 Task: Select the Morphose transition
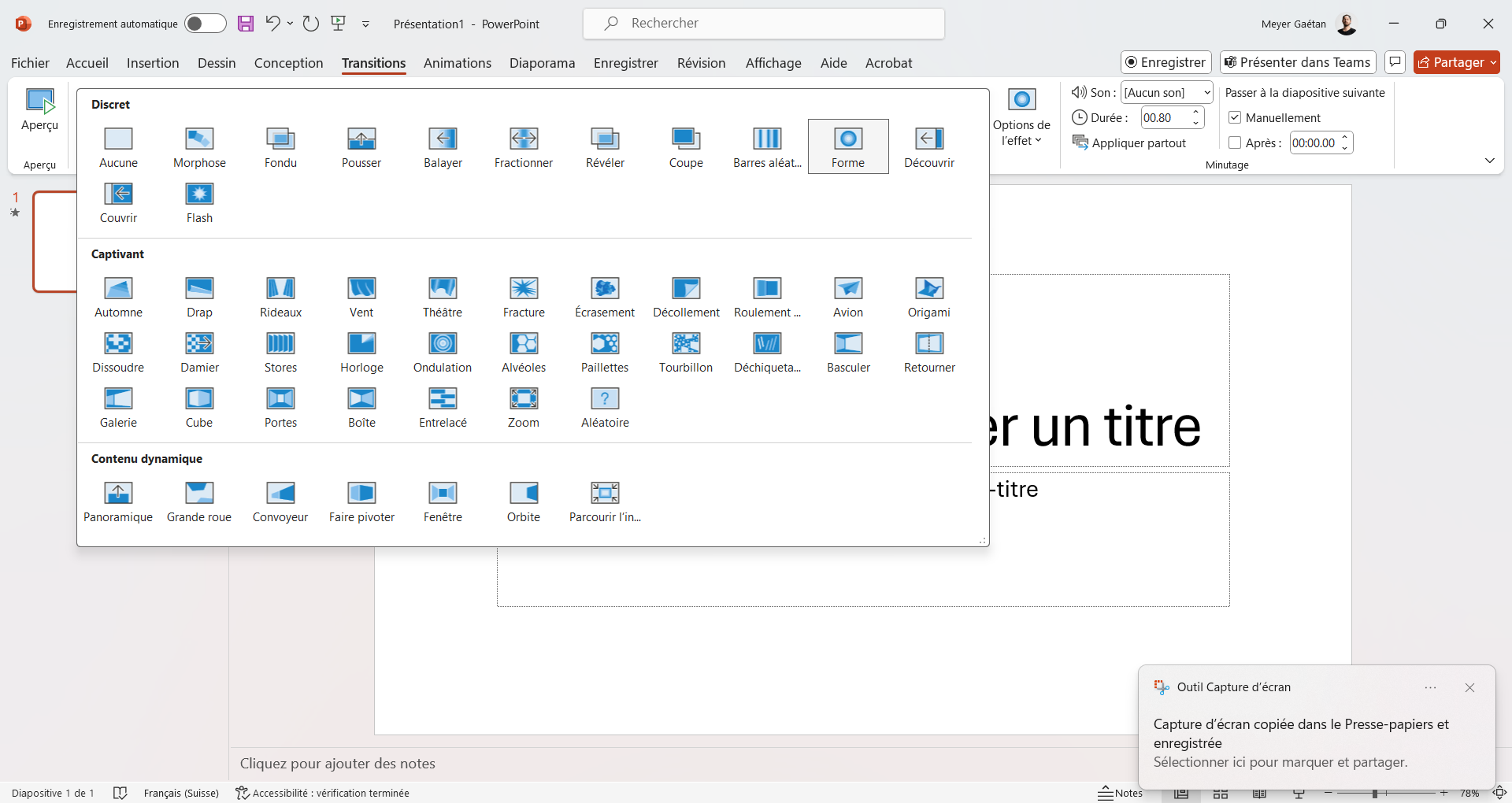click(199, 147)
